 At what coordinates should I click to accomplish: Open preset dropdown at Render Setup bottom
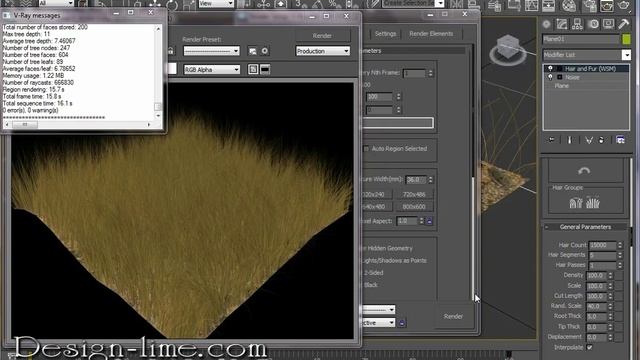pyautogui.click(x=378, y=310)
